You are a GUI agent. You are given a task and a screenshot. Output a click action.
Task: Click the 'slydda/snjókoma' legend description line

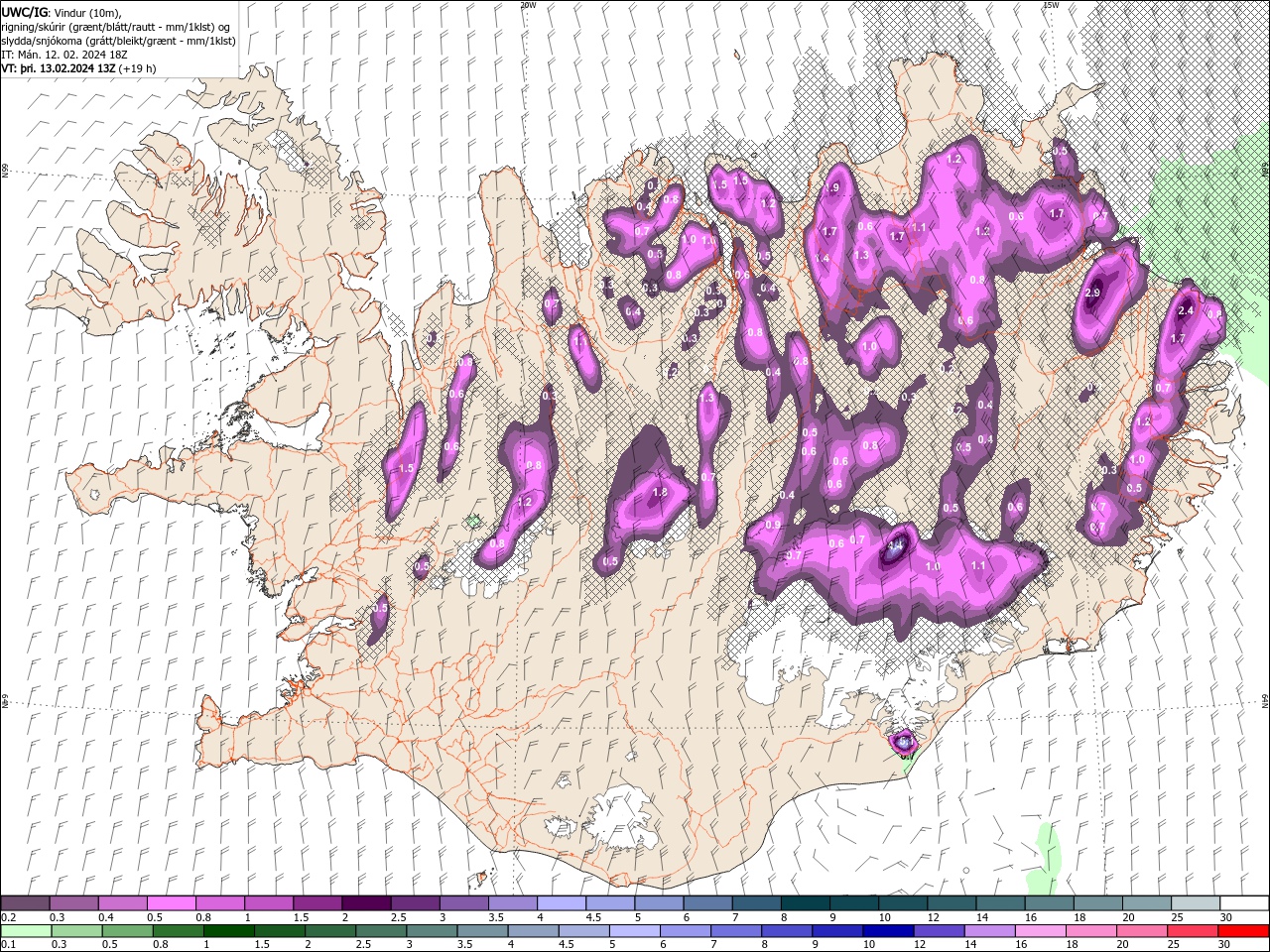[x=118, y=41]
